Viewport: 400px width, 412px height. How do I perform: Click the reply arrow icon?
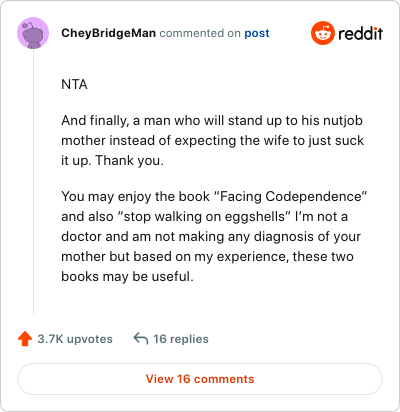[141, 338]
